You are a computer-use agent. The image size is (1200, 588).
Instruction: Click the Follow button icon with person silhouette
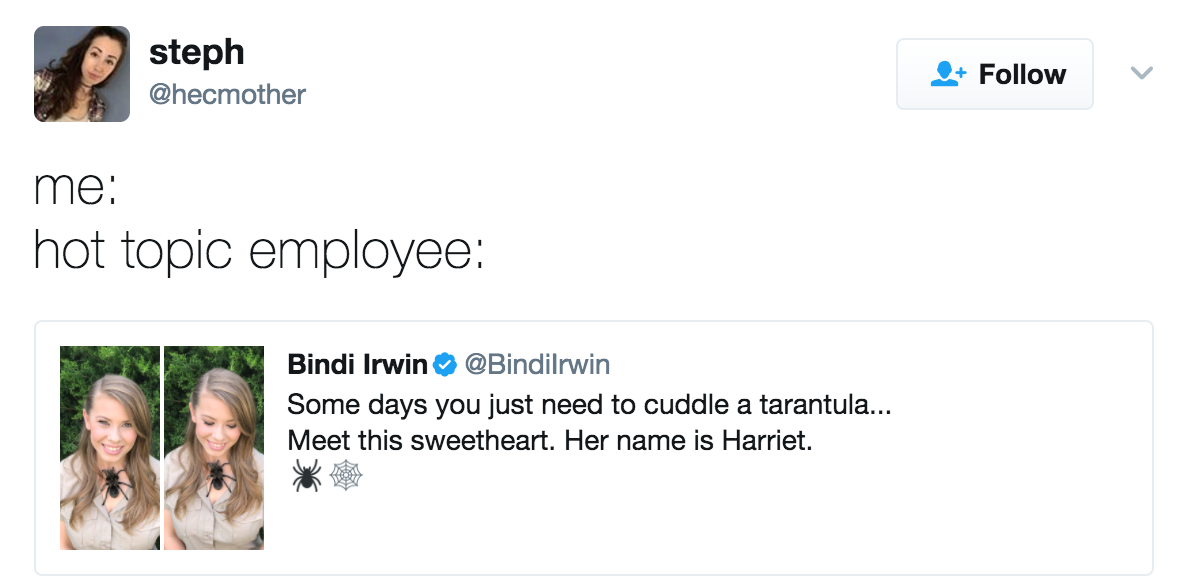[x=947, y=73]
